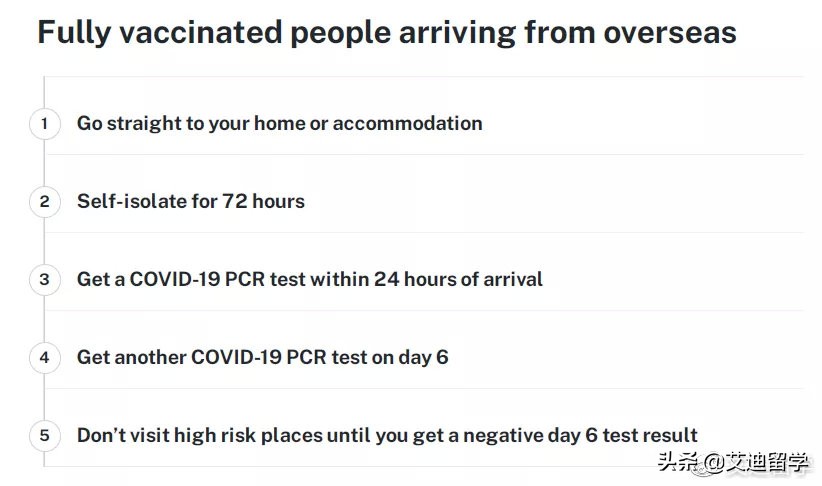Click the step 2 number circle
Viewport: 822px width, 486px height.
pos(44,202)
